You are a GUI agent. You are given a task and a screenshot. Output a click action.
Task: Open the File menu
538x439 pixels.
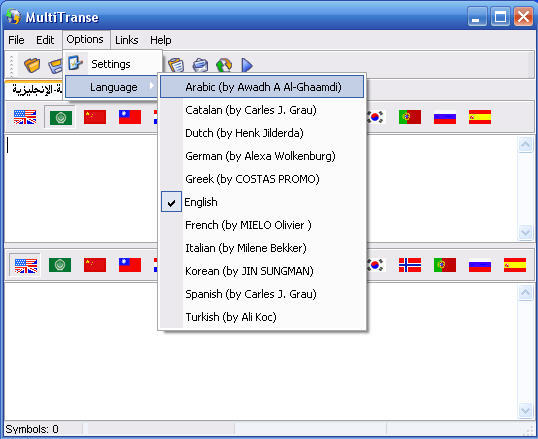click(16, 40)
